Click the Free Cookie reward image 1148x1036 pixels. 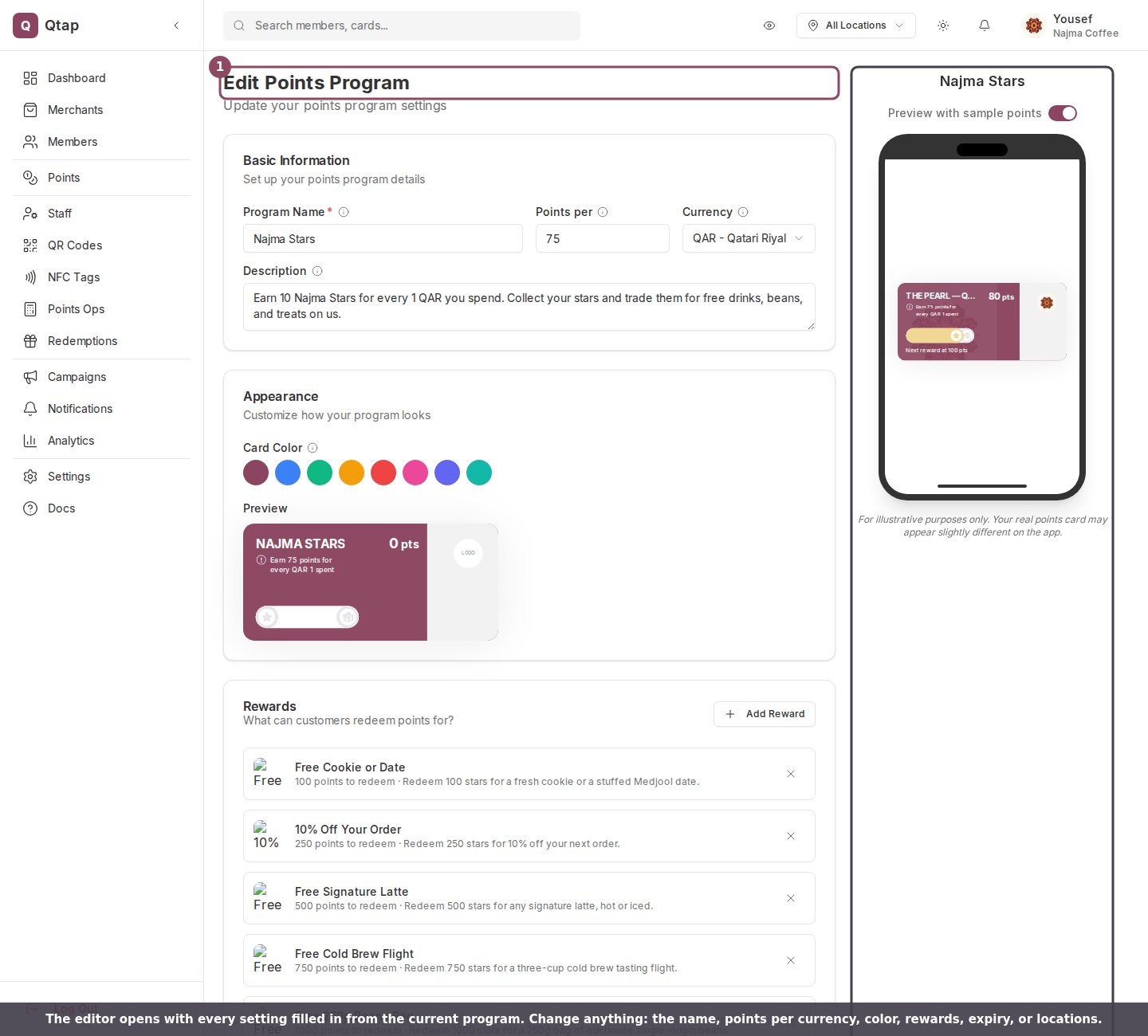point(267,774)
